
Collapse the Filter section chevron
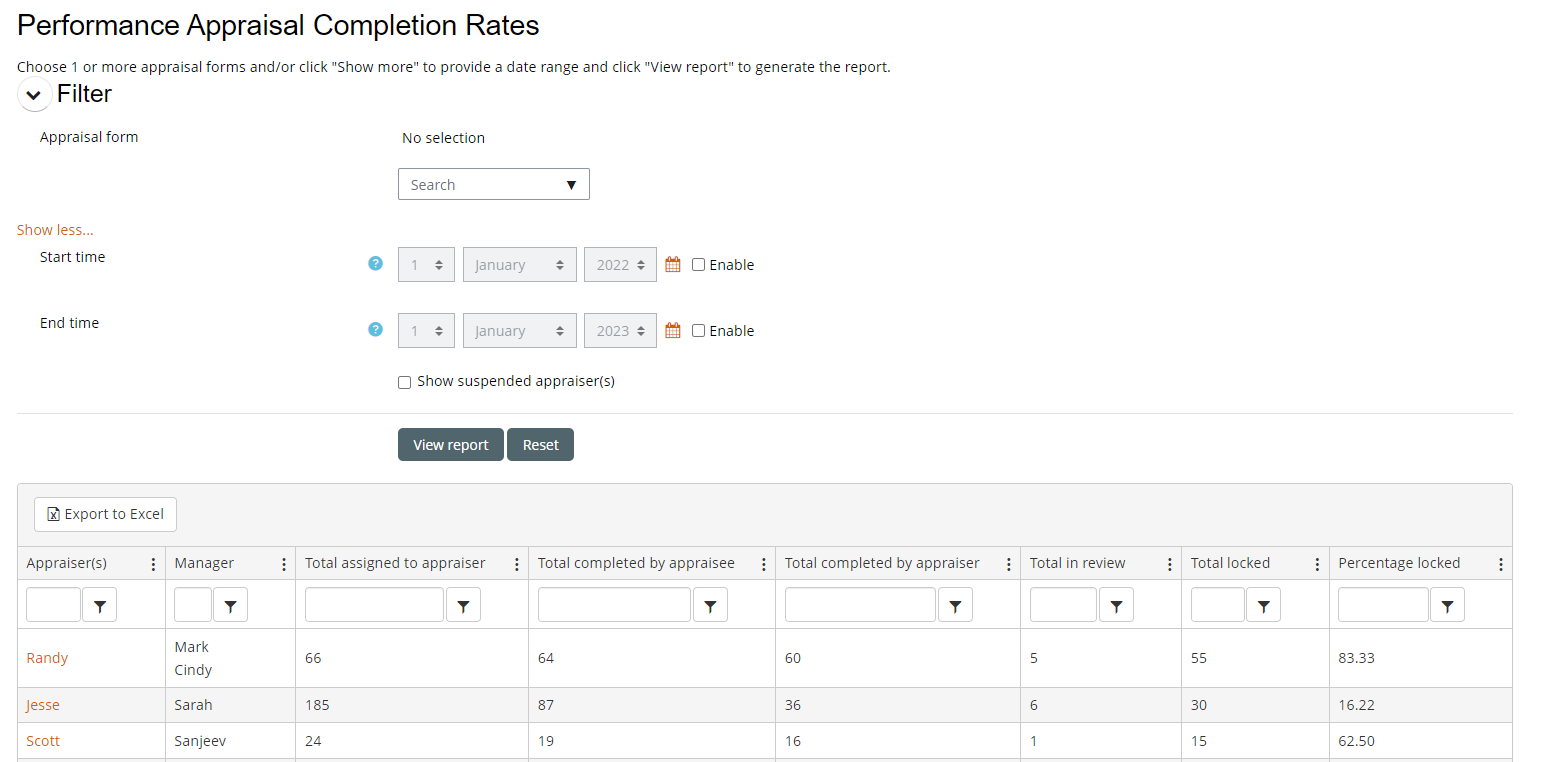click(34, 95)
